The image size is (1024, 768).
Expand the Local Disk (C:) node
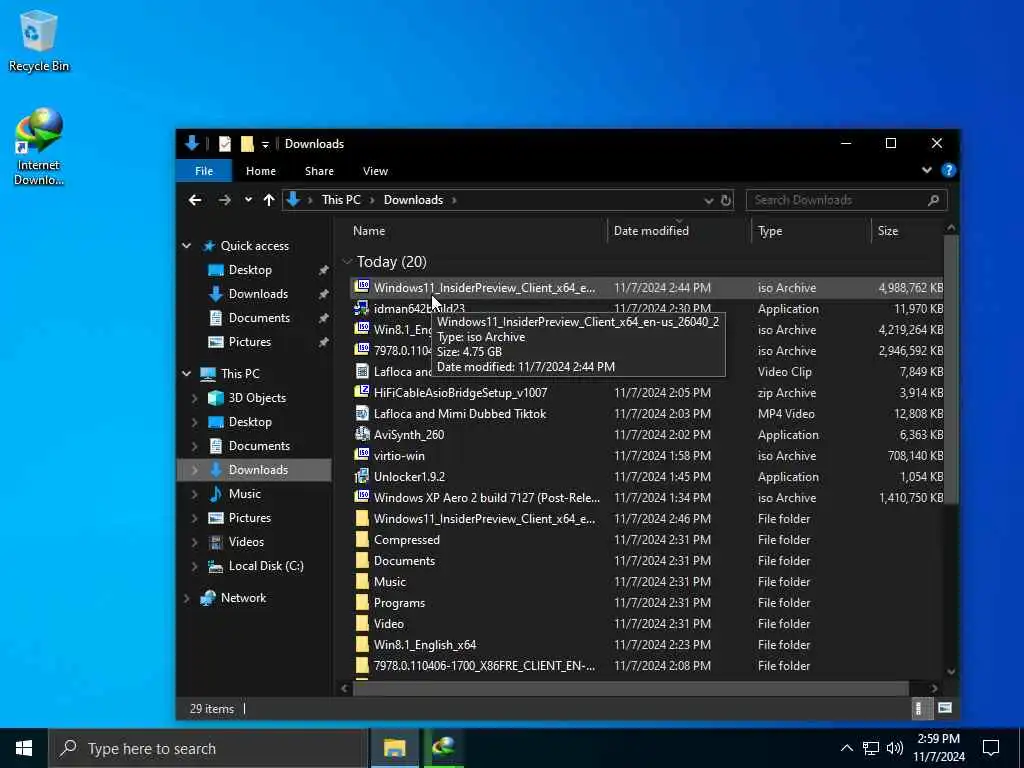(x=195, y=567)
